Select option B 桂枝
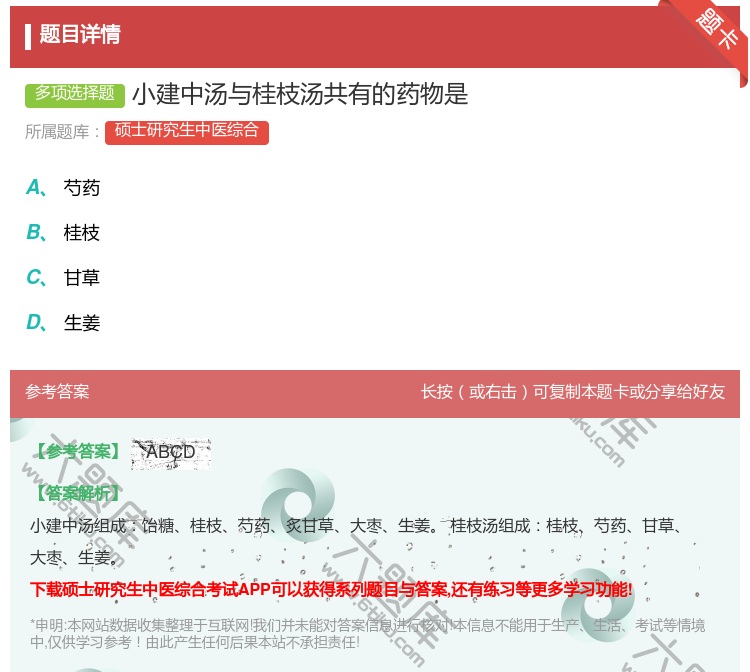This screenshot has width=750, height=672. coord(82,233)
